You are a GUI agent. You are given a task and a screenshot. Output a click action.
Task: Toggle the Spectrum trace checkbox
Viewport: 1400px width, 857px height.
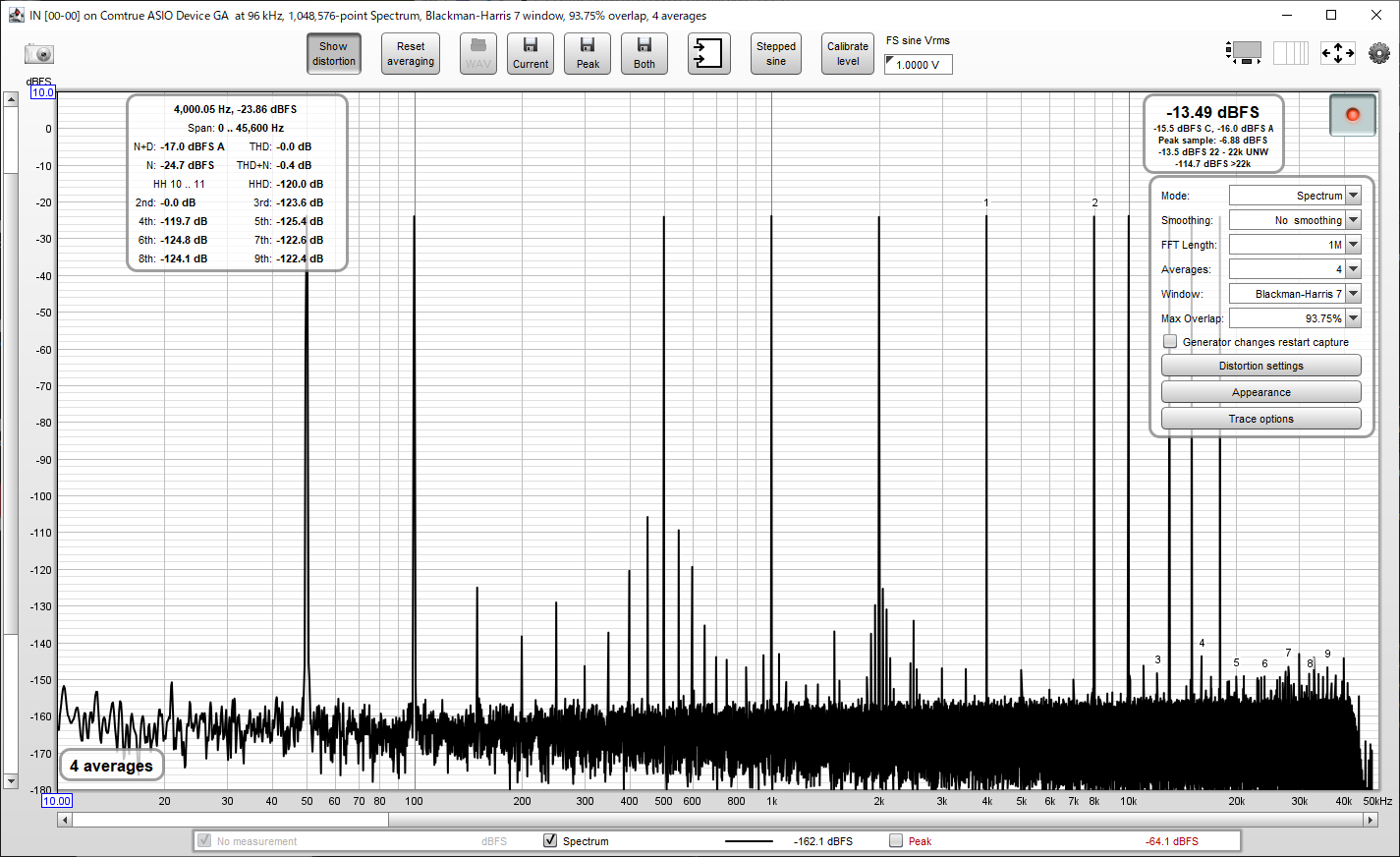pyautogui.click(x=550, y=840)
